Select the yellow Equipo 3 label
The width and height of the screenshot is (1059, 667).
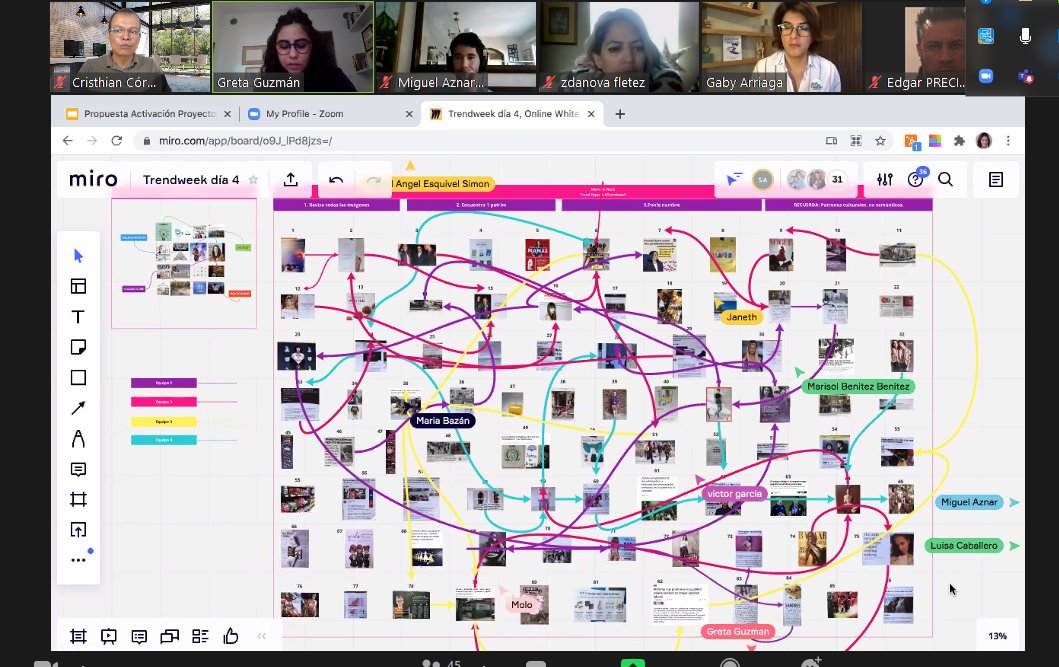pyautogui.click(x=163, y=421)
